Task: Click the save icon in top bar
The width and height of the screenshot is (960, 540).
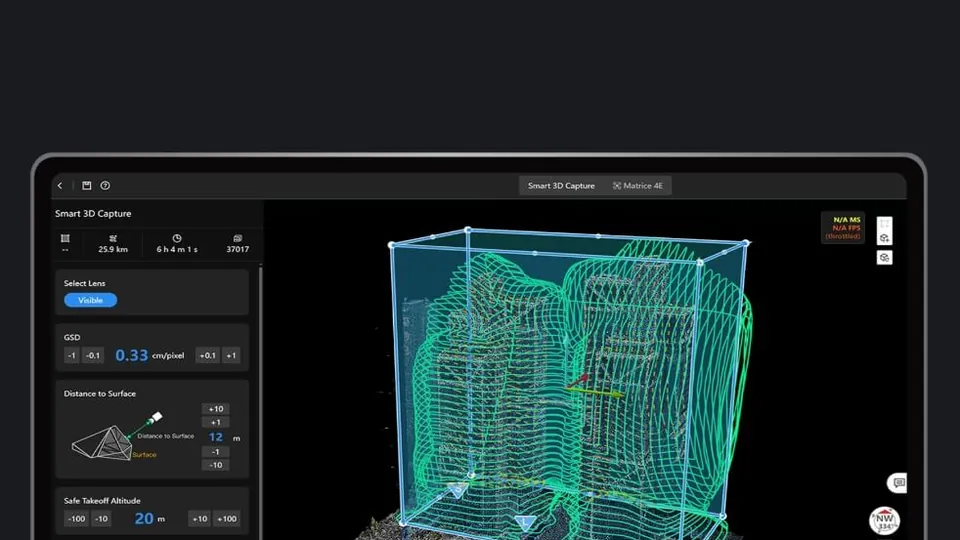Action: point(87,186)
